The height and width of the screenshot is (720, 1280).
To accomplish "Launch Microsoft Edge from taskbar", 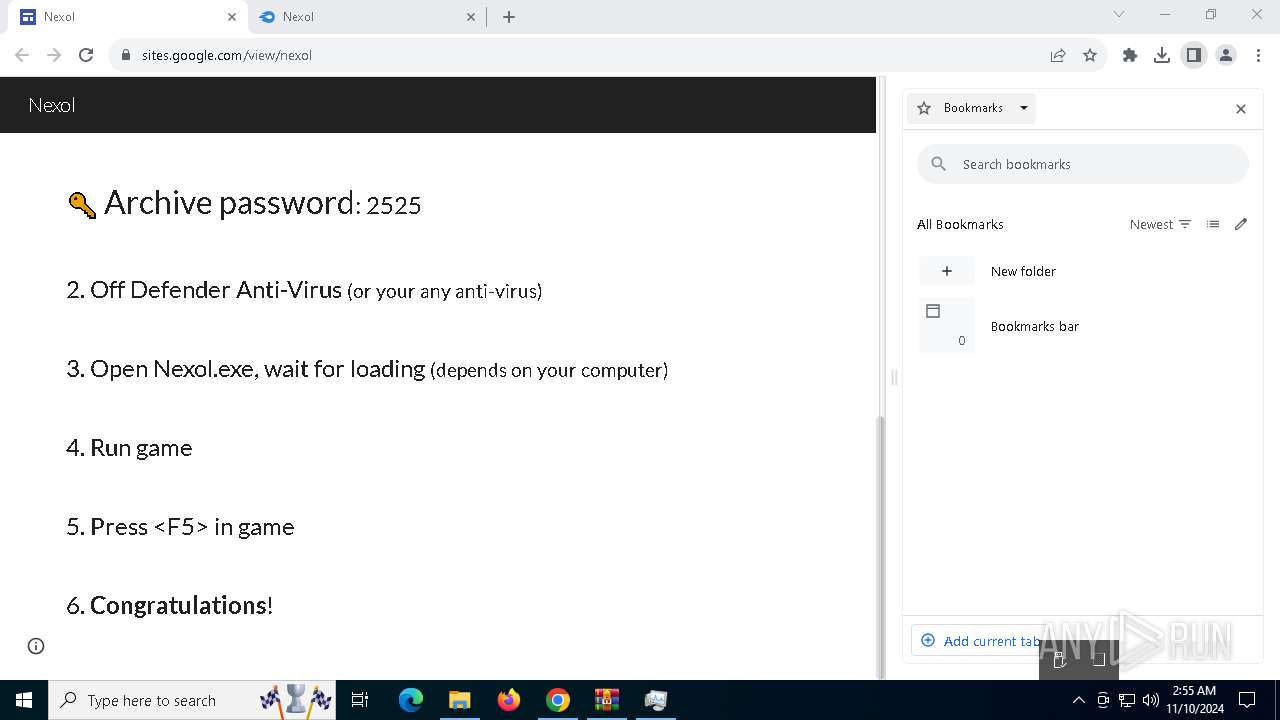I will point(411,700).
